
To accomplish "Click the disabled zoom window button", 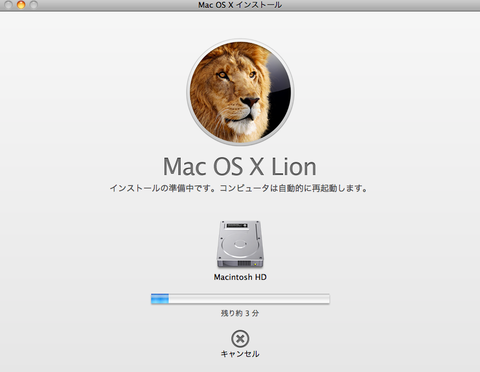I will coord(34,5).
